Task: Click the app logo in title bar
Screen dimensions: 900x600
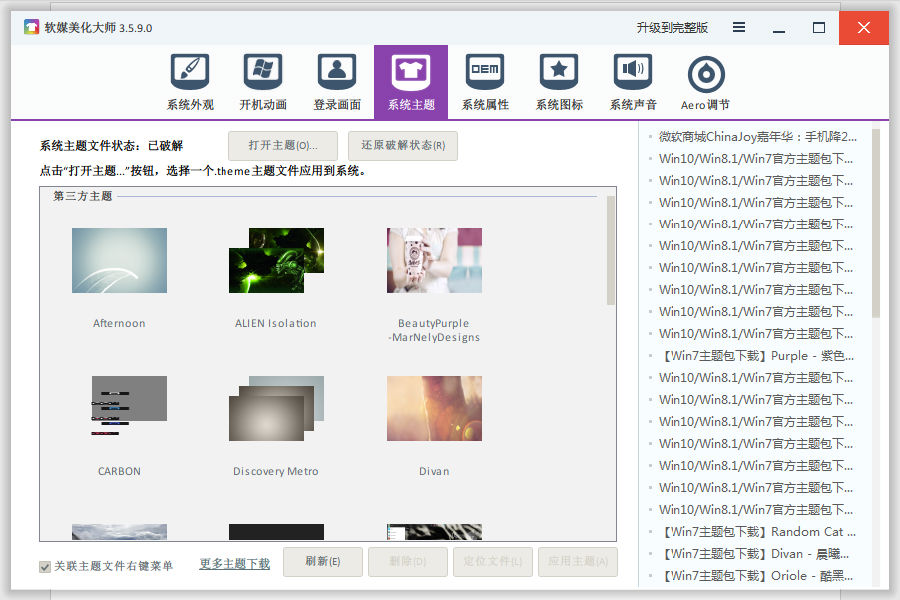Action: [32, 27]
